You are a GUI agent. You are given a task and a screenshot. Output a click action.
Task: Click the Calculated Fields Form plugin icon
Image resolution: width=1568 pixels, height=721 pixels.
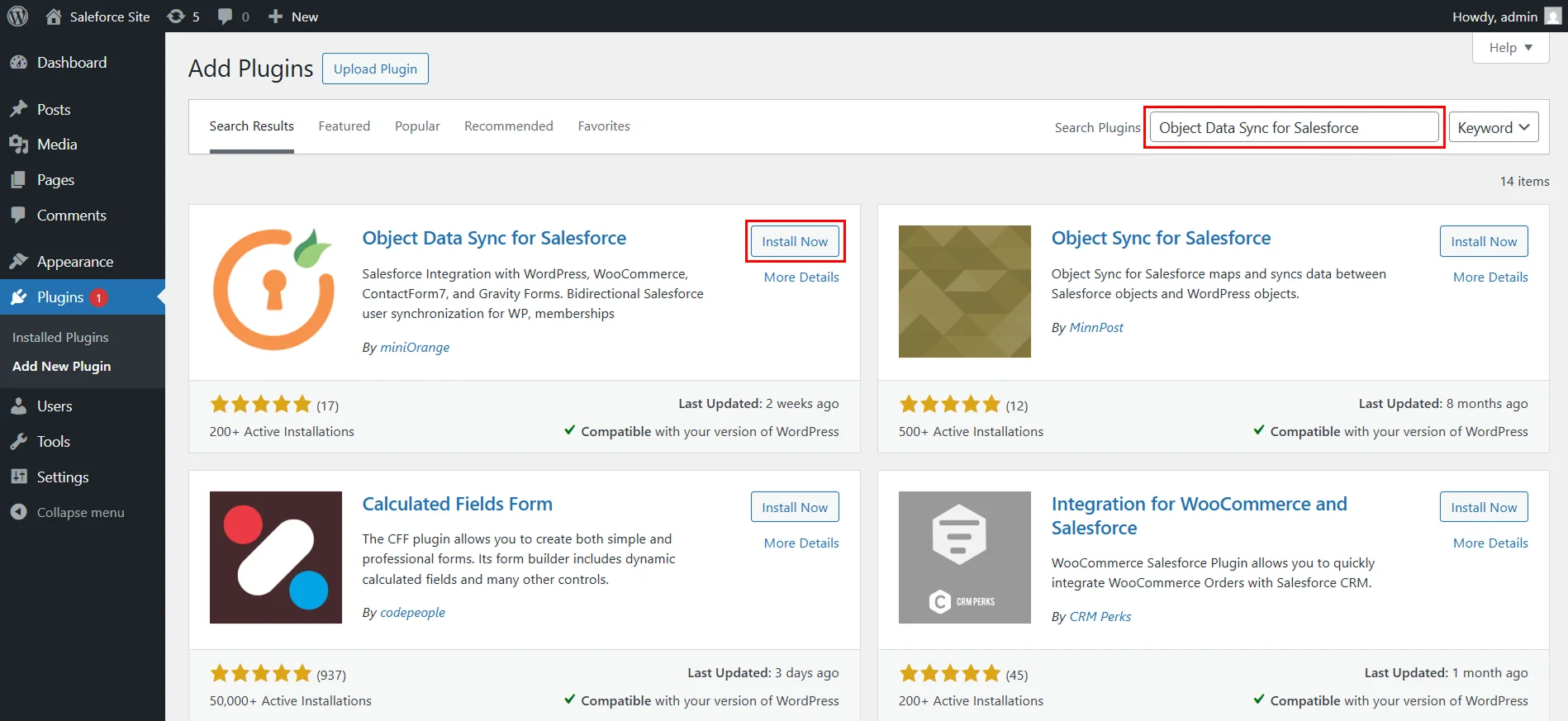275,557
